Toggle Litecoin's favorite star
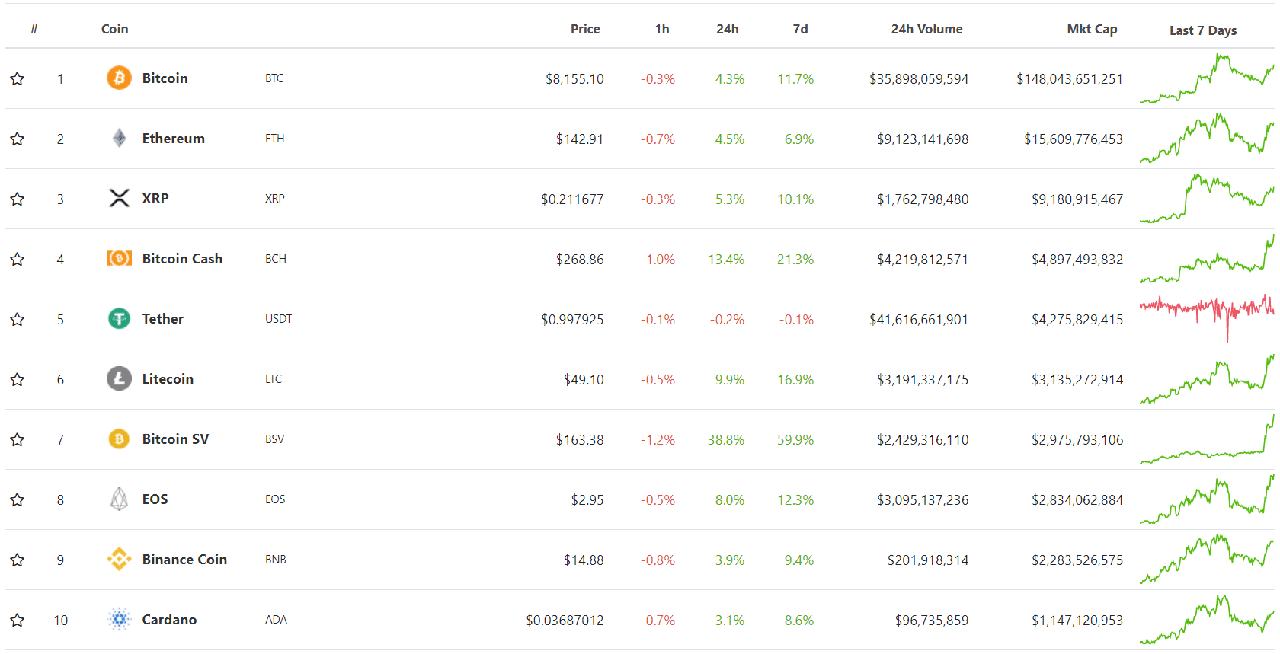Screen dimensions: 1280x654 coord(17,379)
